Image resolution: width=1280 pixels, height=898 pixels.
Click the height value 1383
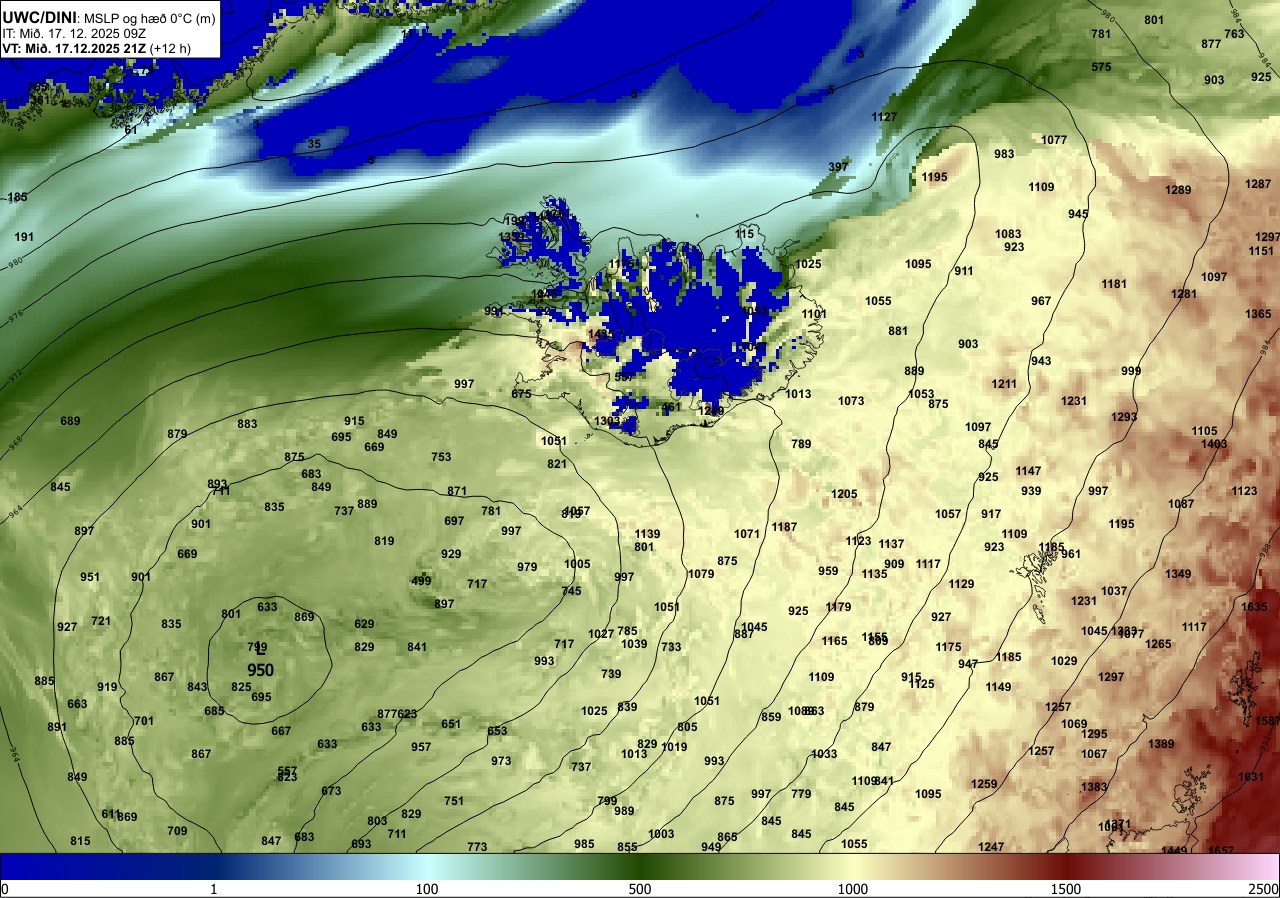pyautogui.click(x=1094, y=787)
